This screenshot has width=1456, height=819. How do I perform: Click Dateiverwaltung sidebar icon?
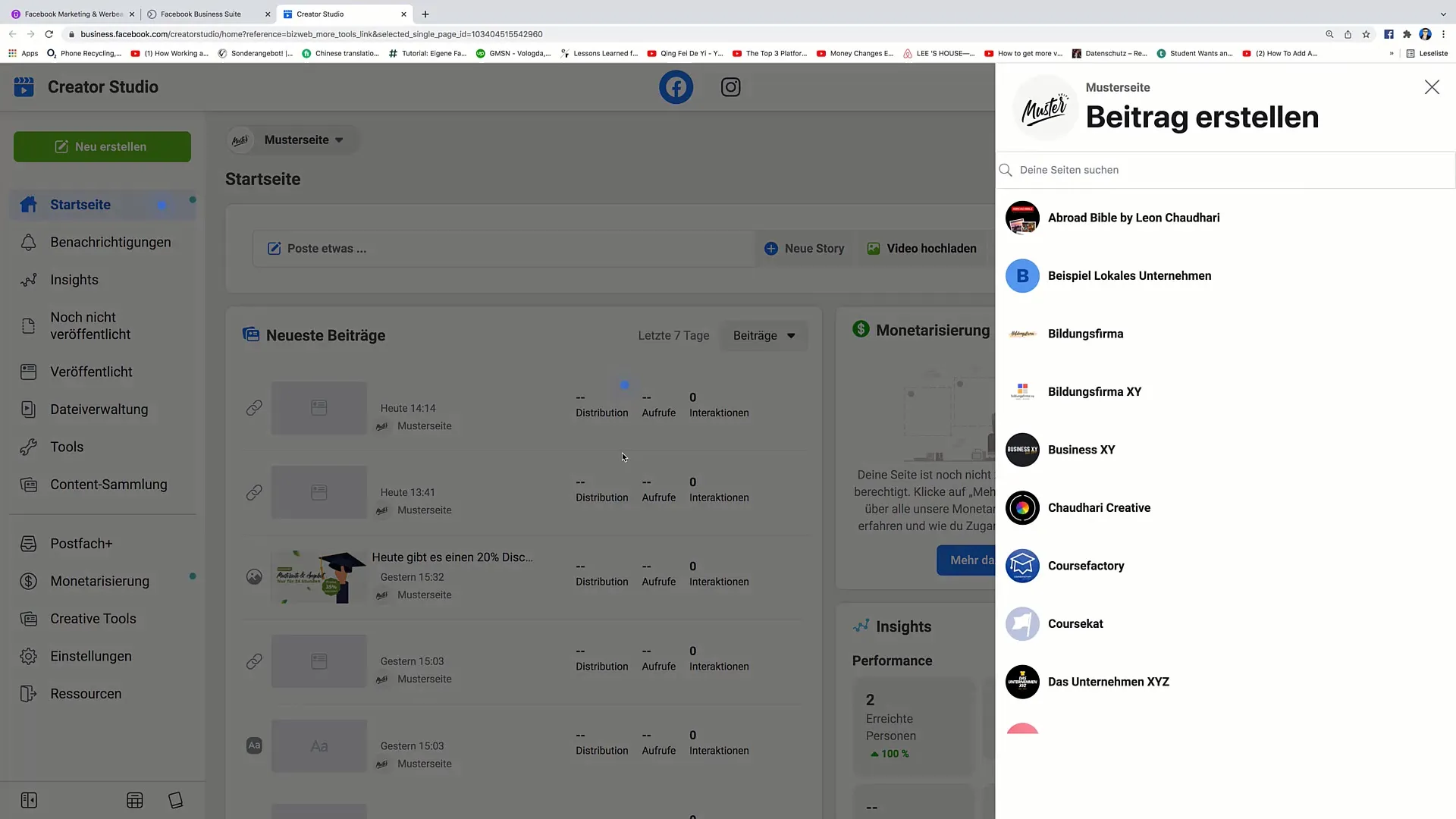[x=27, y=408]
